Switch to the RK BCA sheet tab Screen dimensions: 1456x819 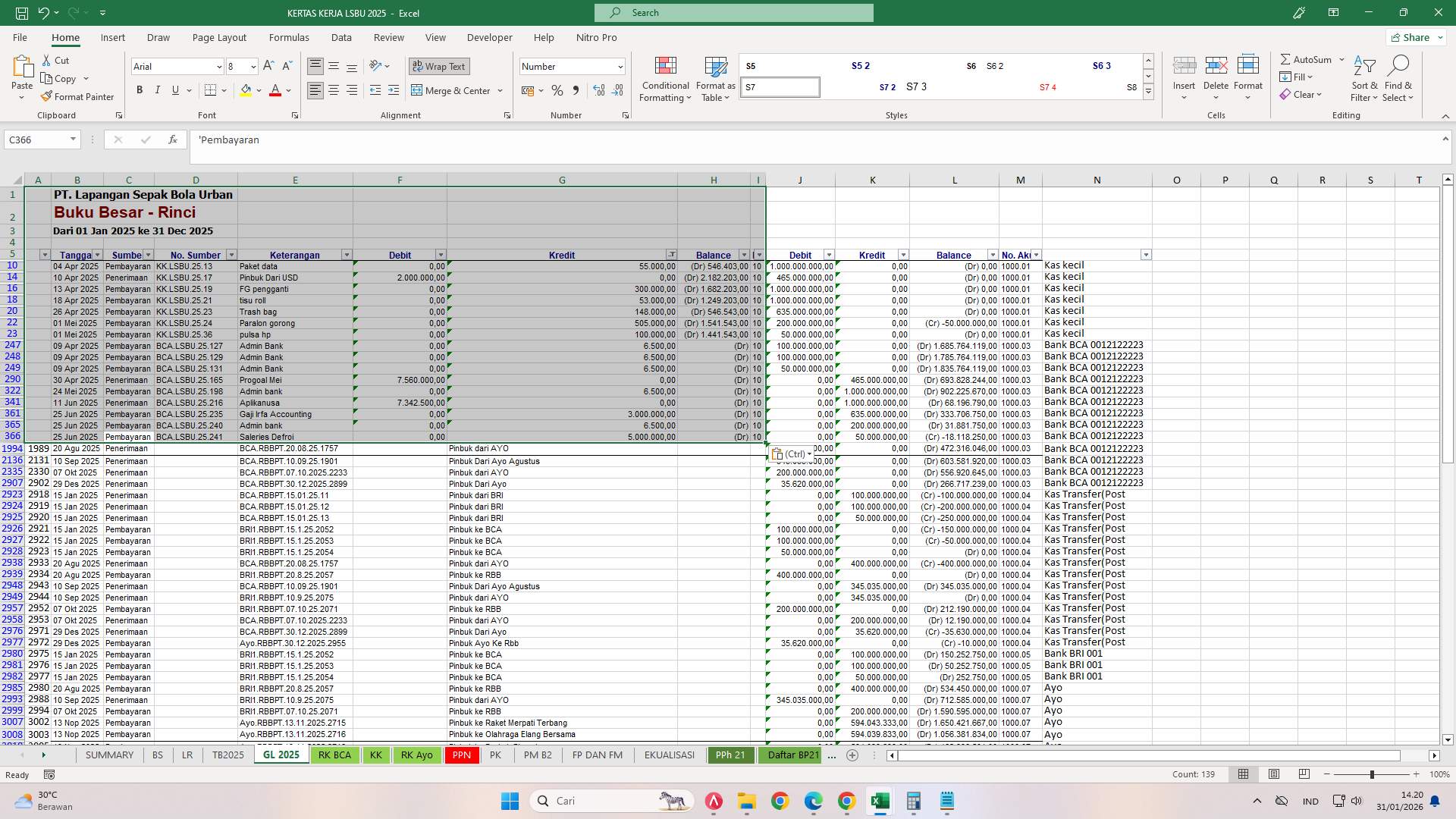(x=334, y=755)
